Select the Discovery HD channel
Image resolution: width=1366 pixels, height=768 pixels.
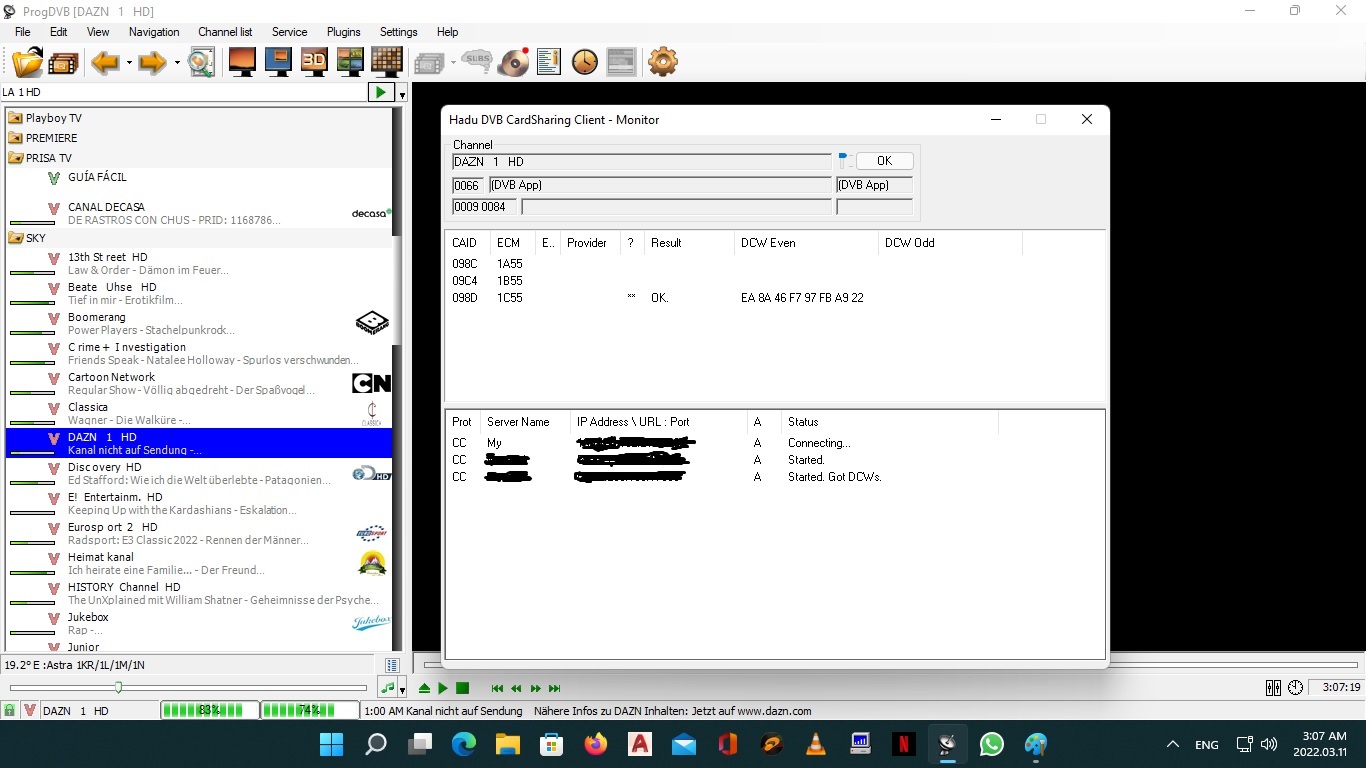[x=104, y=467]
